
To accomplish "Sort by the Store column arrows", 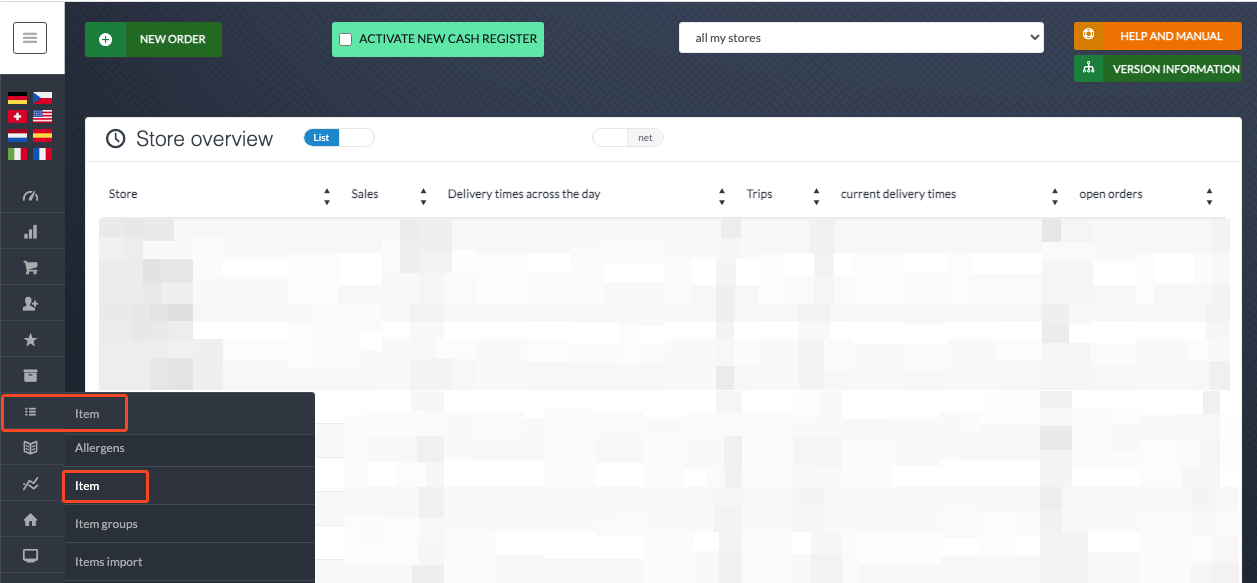I will click(x=326, y=195).
